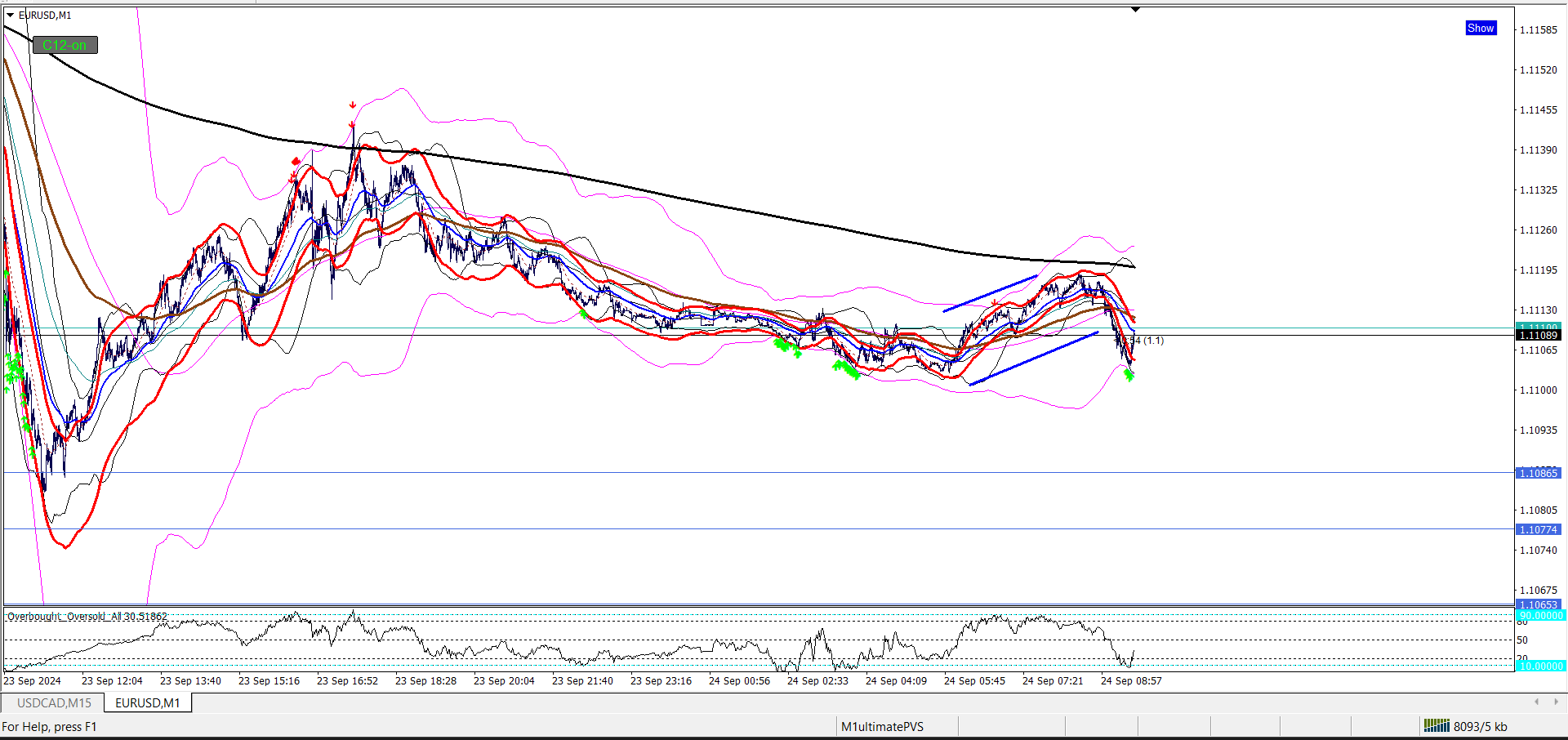Viewport: 1568px width, 740px height.
Task: Click the 23 Sep 23:16 time label
Action: [661, 680]
